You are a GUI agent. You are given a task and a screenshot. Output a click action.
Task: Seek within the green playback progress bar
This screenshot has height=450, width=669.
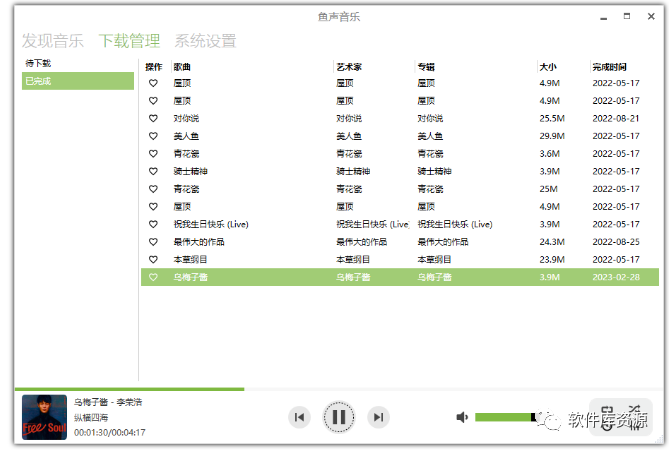point(129,389)
